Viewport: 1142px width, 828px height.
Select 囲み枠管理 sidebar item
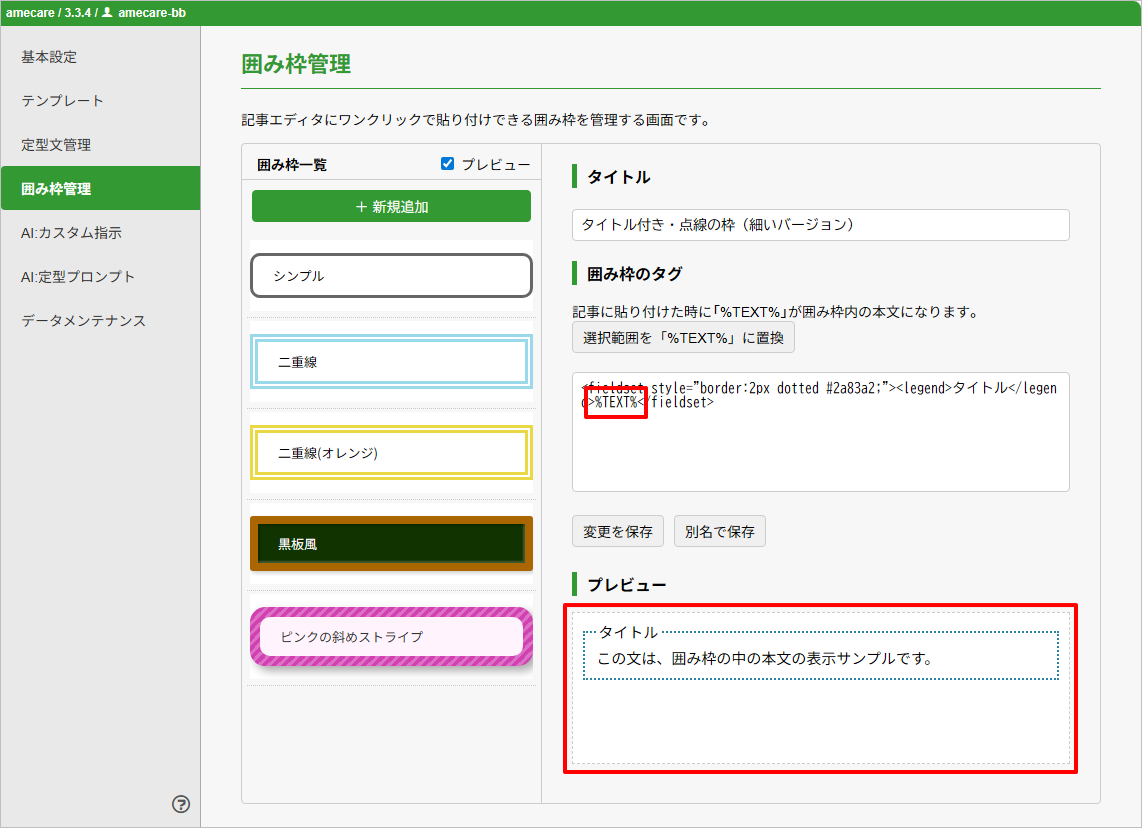tap(56, 189)
